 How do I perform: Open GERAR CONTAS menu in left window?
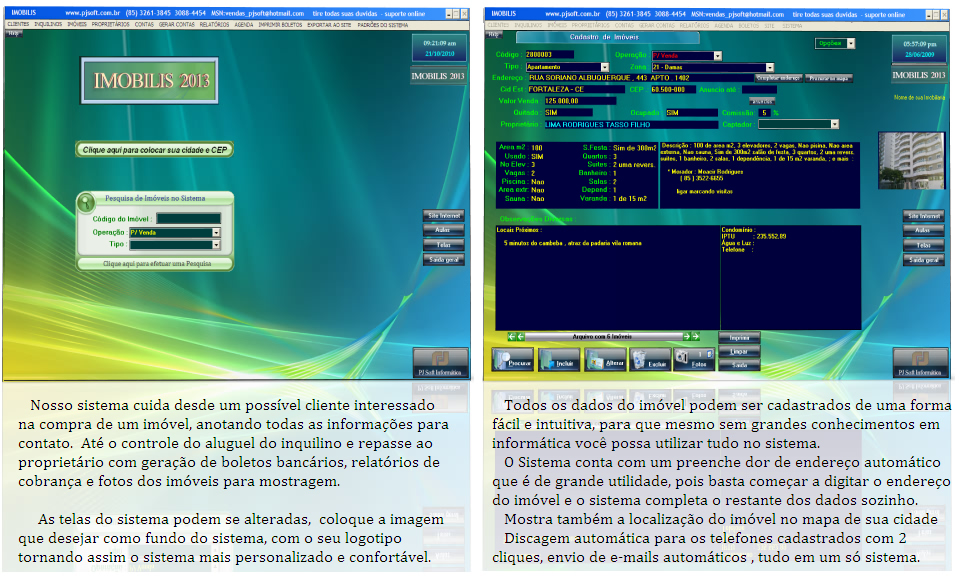point(176,25)
